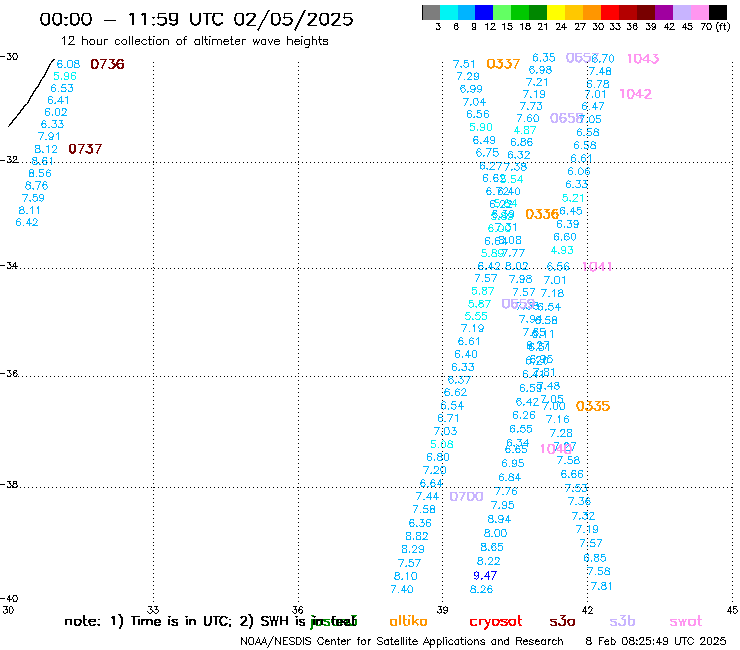
Task: Click the wave height value '5.90'
Action: pos(481,127)
